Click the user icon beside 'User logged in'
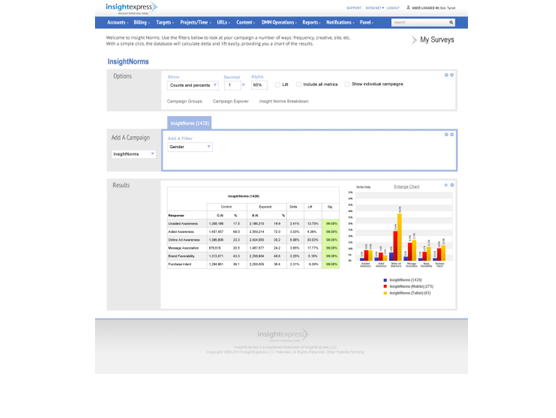556x418 pixels. click(408, 7)
